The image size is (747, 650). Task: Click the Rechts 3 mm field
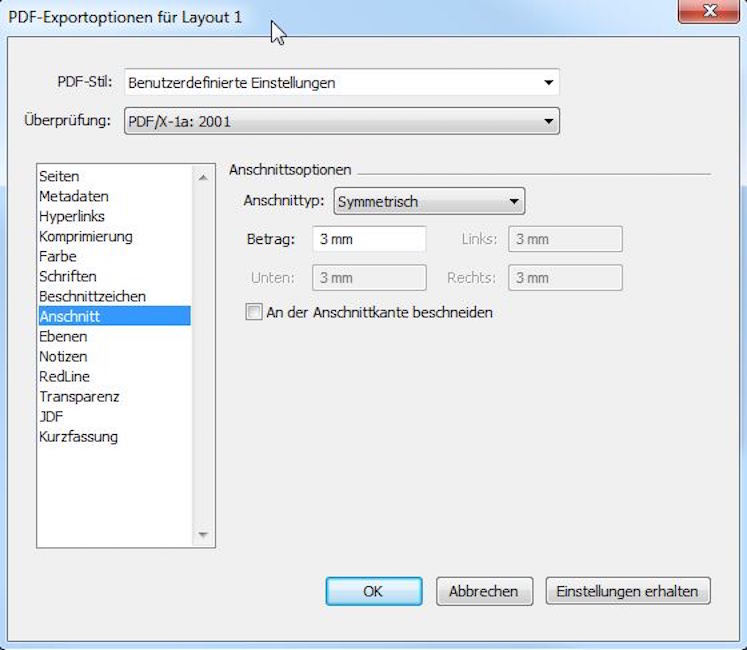point(565,277)
